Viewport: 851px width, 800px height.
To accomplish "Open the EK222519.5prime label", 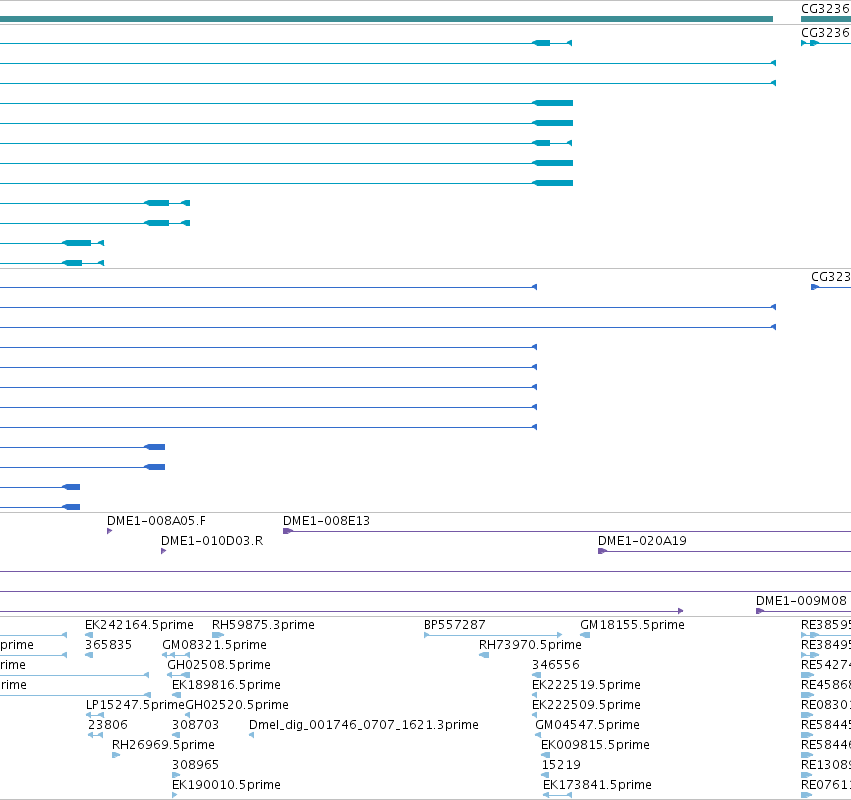I will point(586,685).
